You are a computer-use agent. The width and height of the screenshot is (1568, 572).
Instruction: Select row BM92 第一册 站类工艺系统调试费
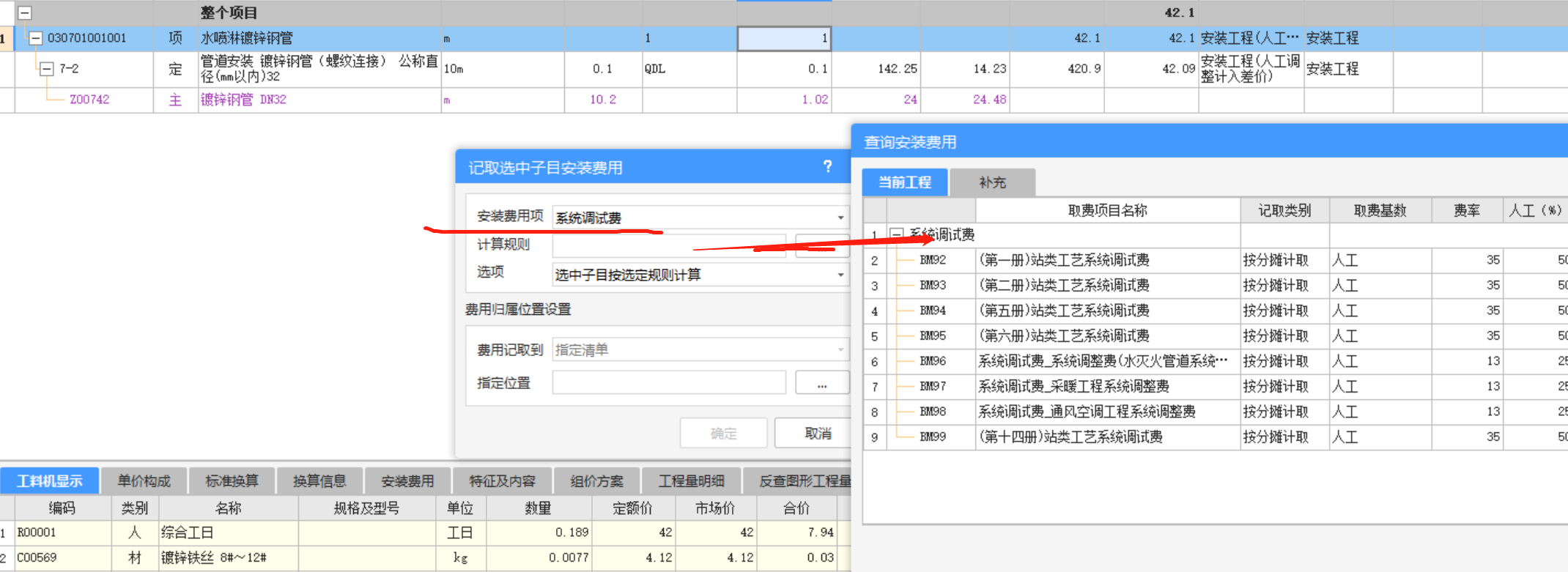coord(1215,260)
